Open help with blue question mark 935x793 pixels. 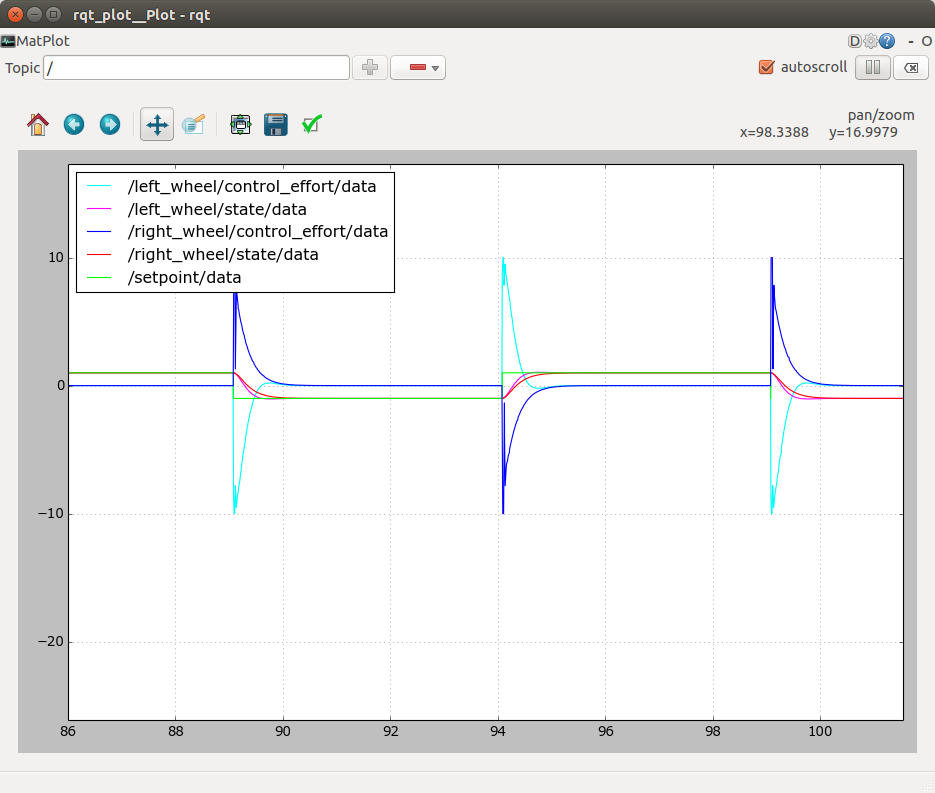[x=886, y=41]
